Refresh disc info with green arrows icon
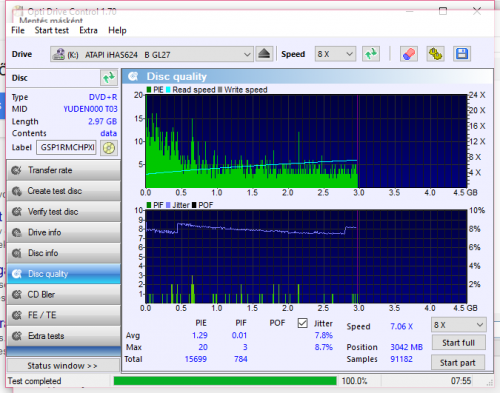Screen dimensions: 500x393 coord(109,78)
